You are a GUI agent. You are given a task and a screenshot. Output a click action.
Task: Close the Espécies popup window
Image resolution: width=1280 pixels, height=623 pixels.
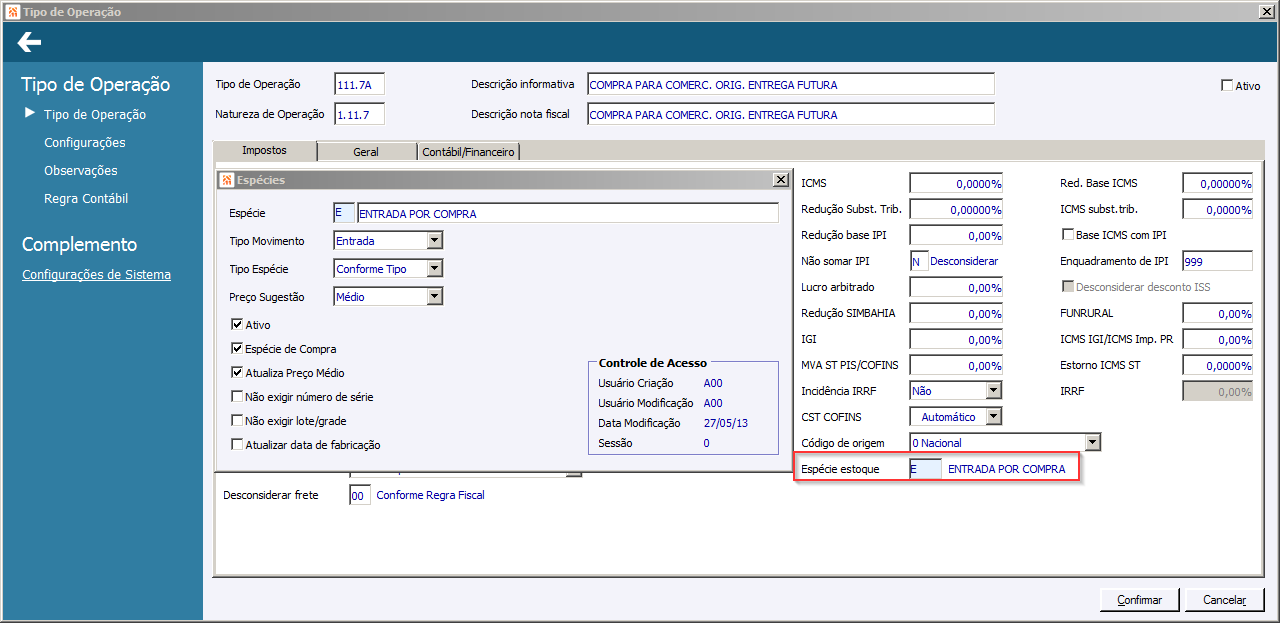point(780,180)
